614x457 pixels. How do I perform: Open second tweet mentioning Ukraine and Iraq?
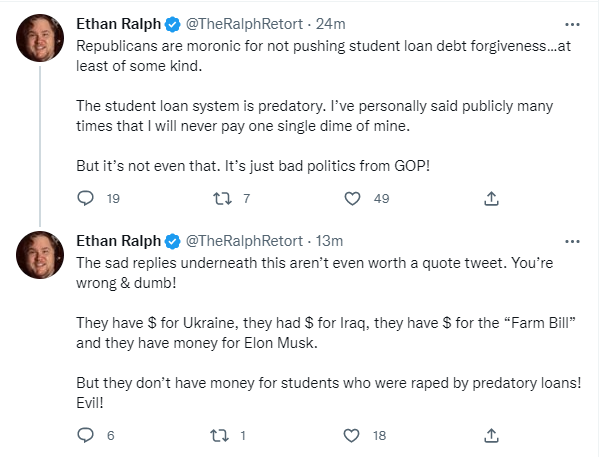329,333
